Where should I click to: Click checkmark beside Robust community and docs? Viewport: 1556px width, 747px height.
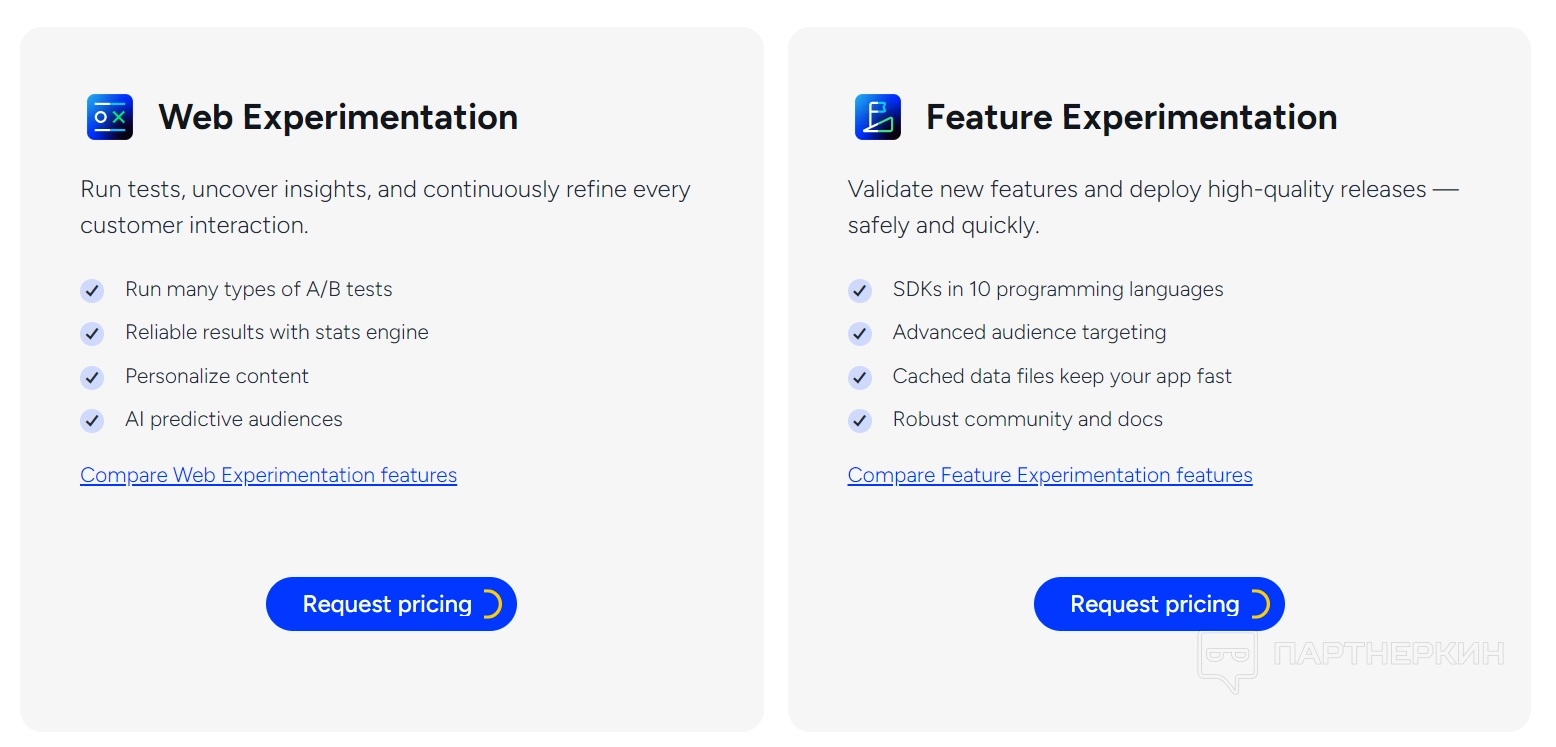[860, 421]
